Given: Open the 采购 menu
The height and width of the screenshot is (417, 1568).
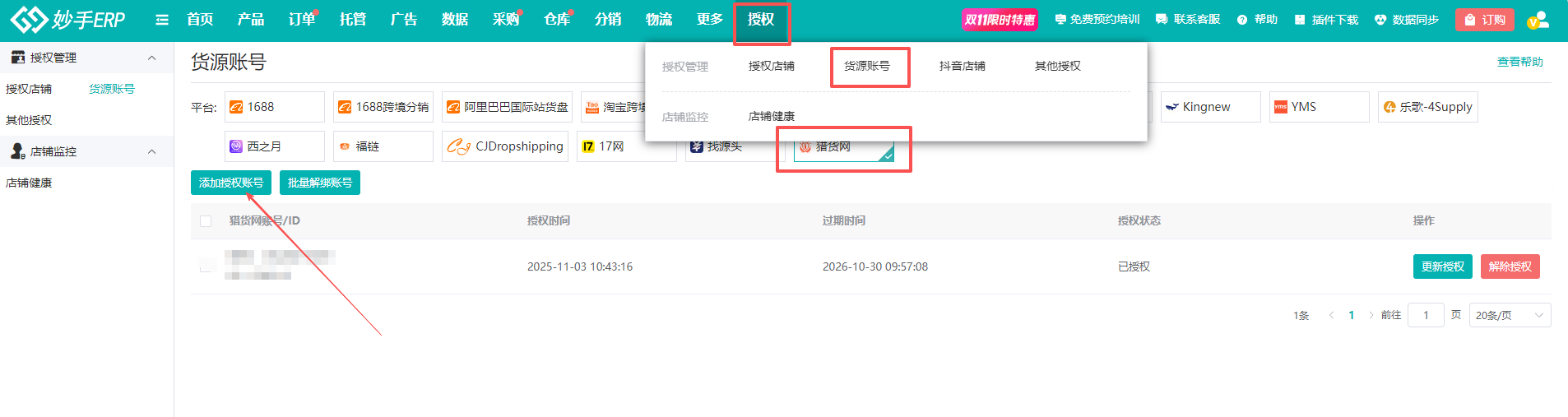Looking at the screenshot, I should [506, 20].
